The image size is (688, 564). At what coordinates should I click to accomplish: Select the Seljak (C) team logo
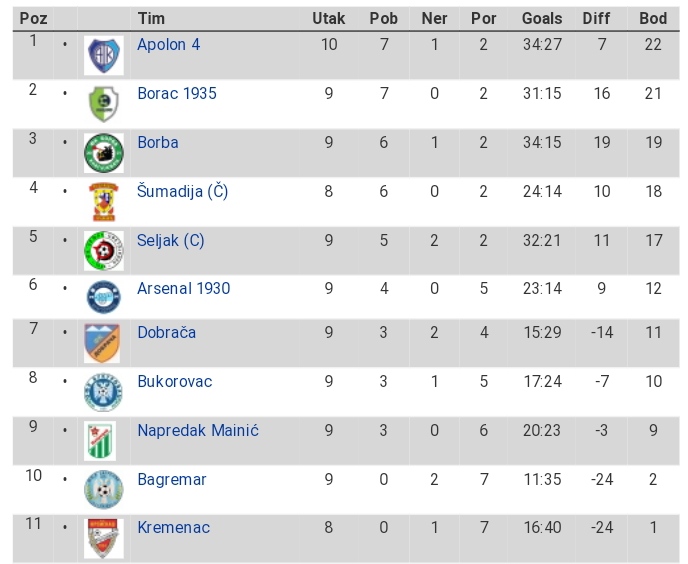click(x=104, y=251)
